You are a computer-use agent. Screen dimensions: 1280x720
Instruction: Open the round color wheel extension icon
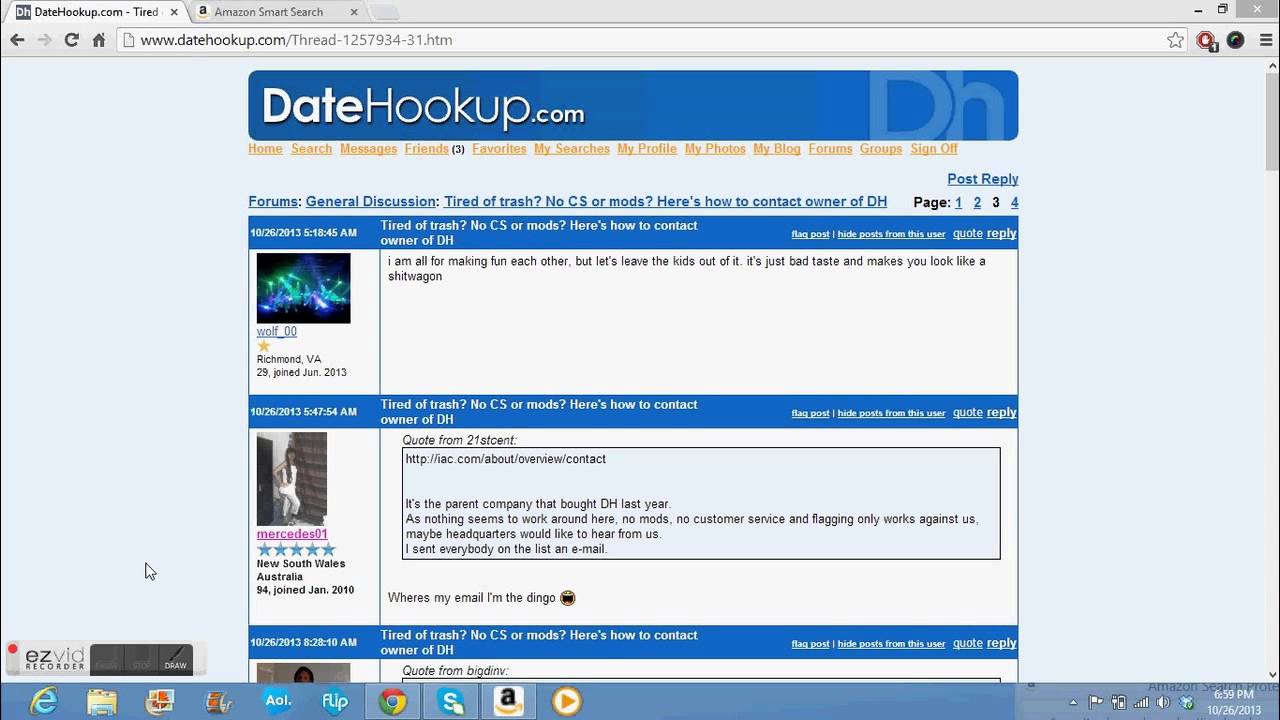click(1235, 40)
